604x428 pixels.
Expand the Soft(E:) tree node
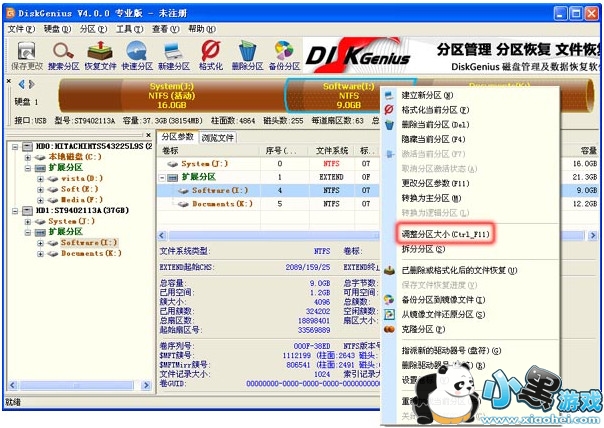coord(40,190)
